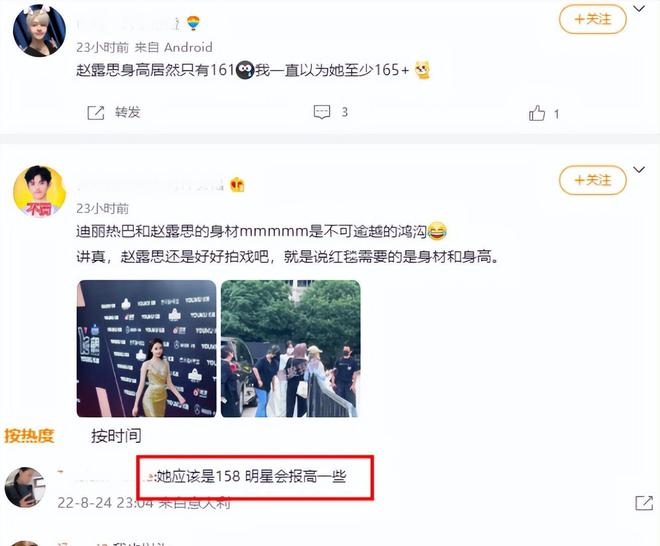Open second poster's yellow avatar profile
This screenshot has height=546, width=660.
(40, 192)
